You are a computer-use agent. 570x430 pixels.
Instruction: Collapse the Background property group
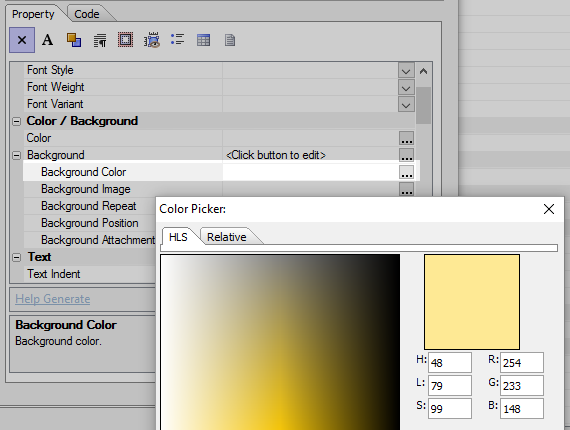tap(17, 156)
